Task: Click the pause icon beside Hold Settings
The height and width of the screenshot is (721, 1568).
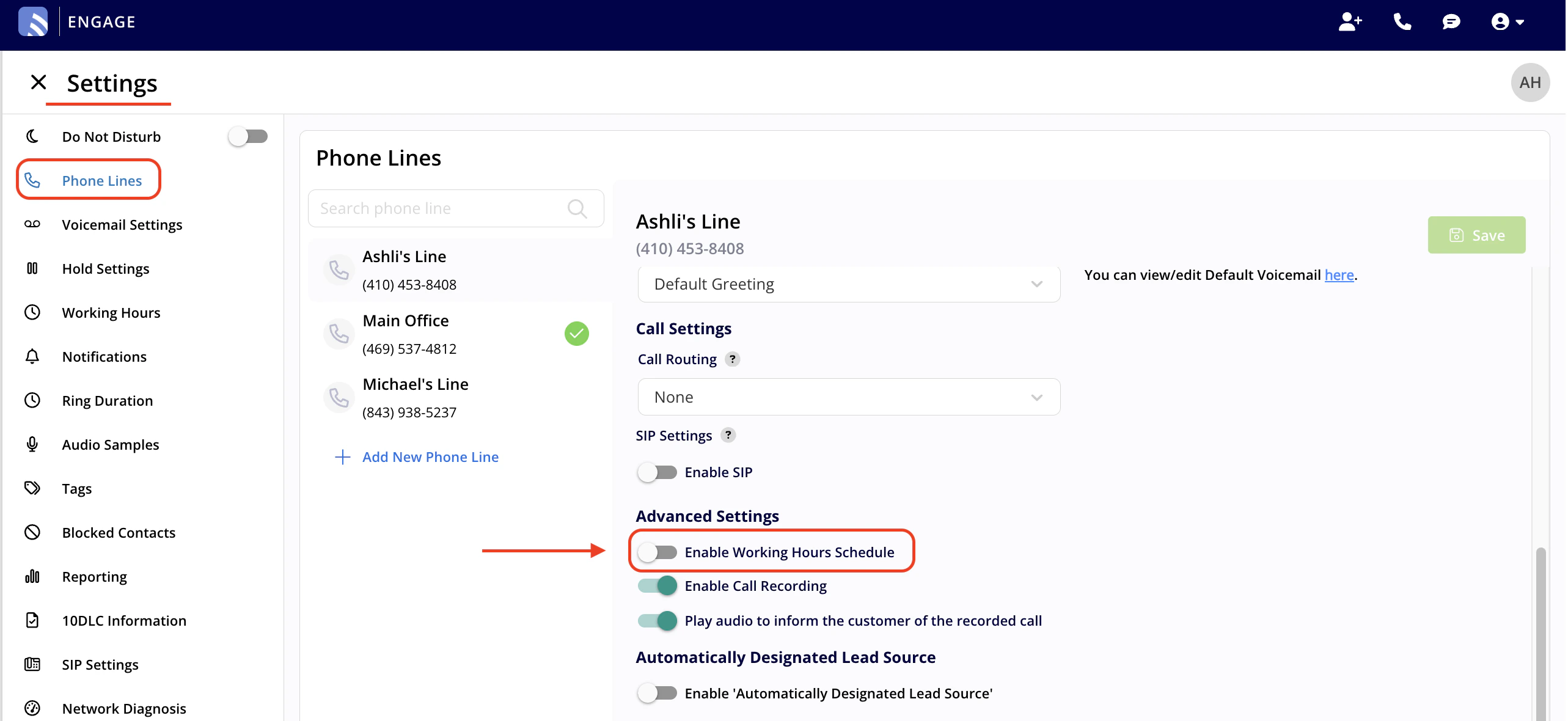Action: pos(32,268)
